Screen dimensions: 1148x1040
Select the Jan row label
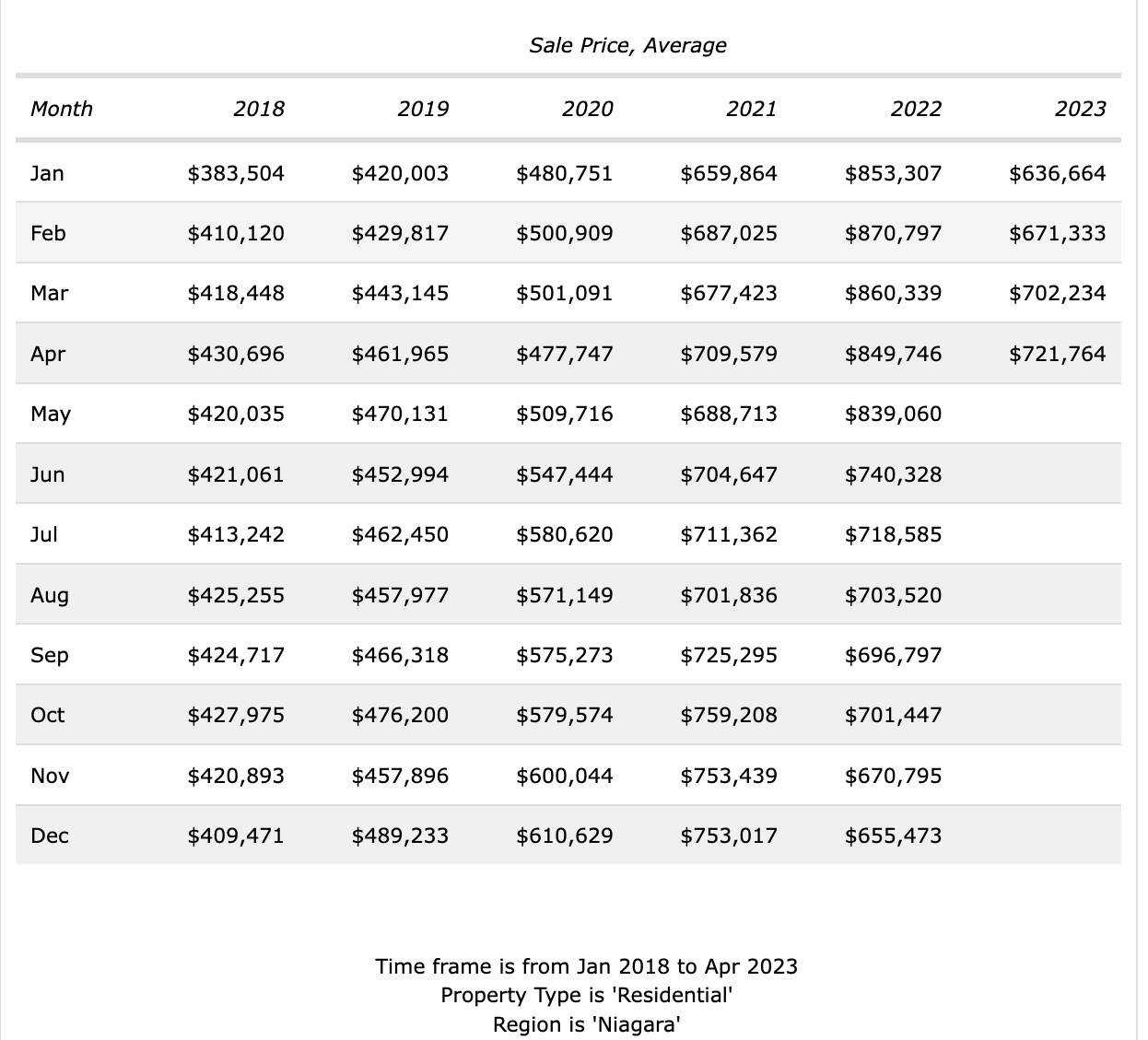coord(47,173)
